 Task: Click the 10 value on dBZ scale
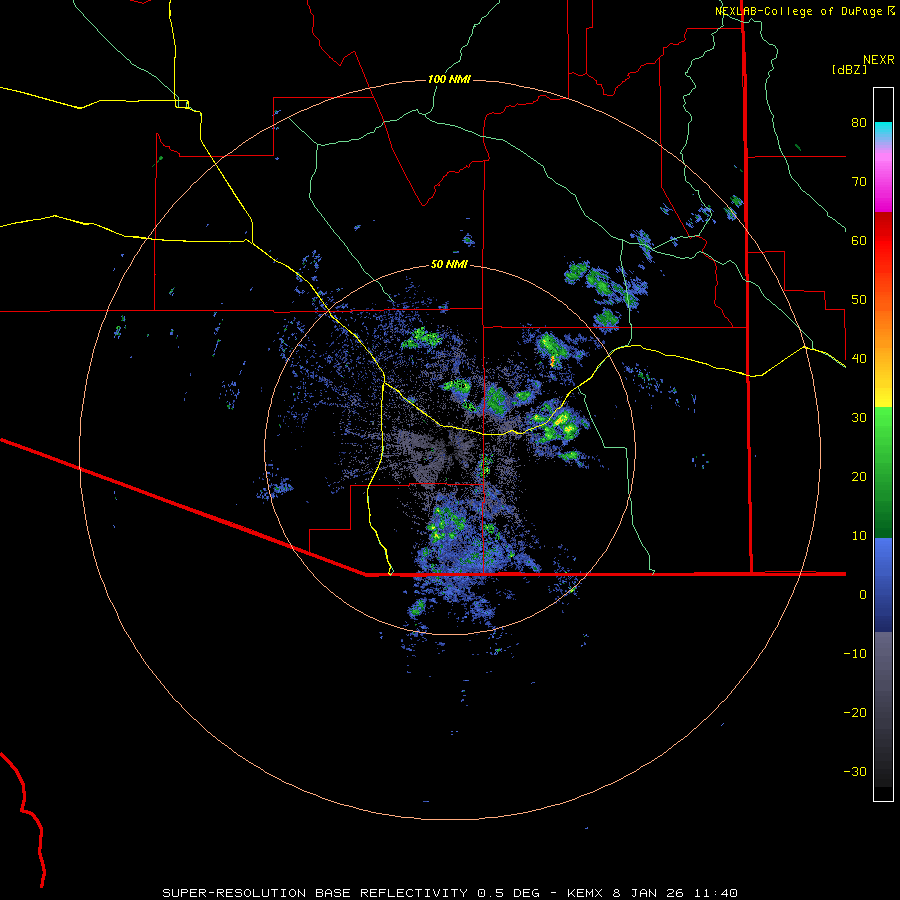tap(859, 536)
